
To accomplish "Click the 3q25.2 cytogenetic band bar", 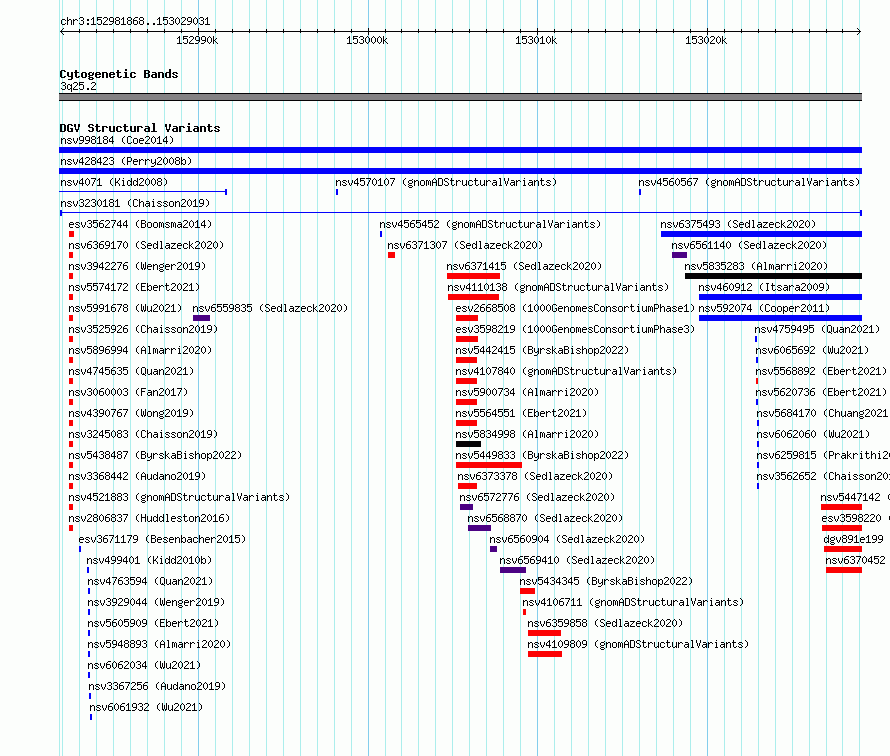I will coord(460,97).
